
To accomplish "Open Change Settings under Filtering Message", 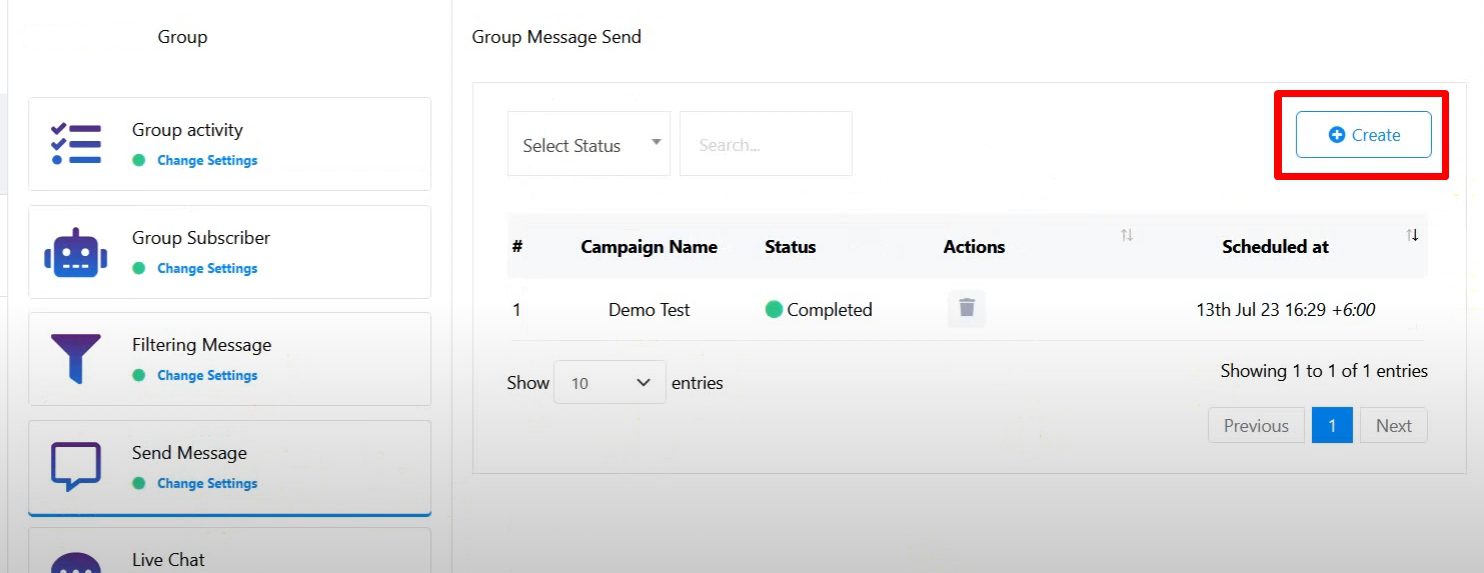I will pyautogui.click(x=207, y=375).
